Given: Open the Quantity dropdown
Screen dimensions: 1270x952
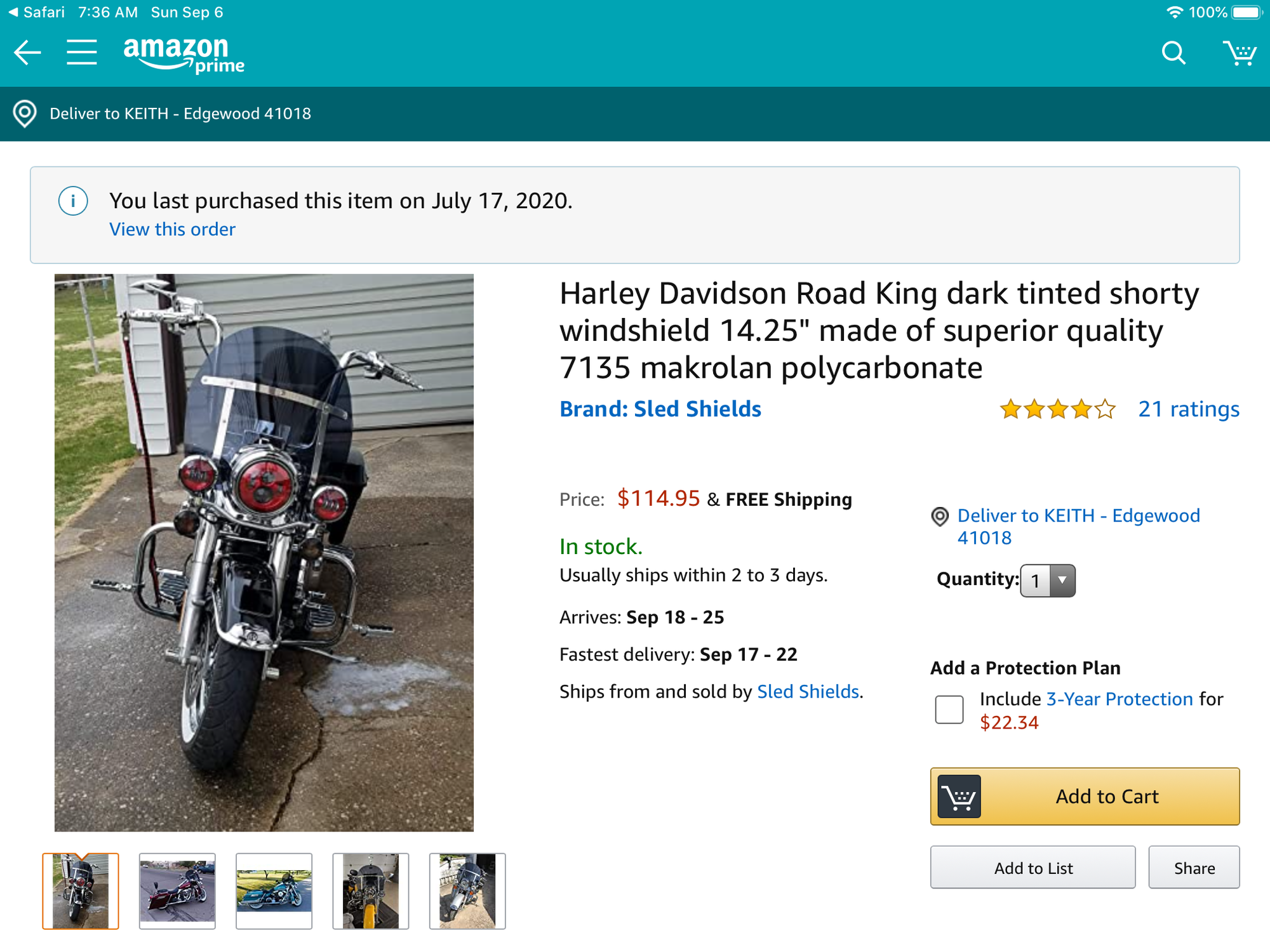Looking at the screenshot, I should tap(1048, 581).
